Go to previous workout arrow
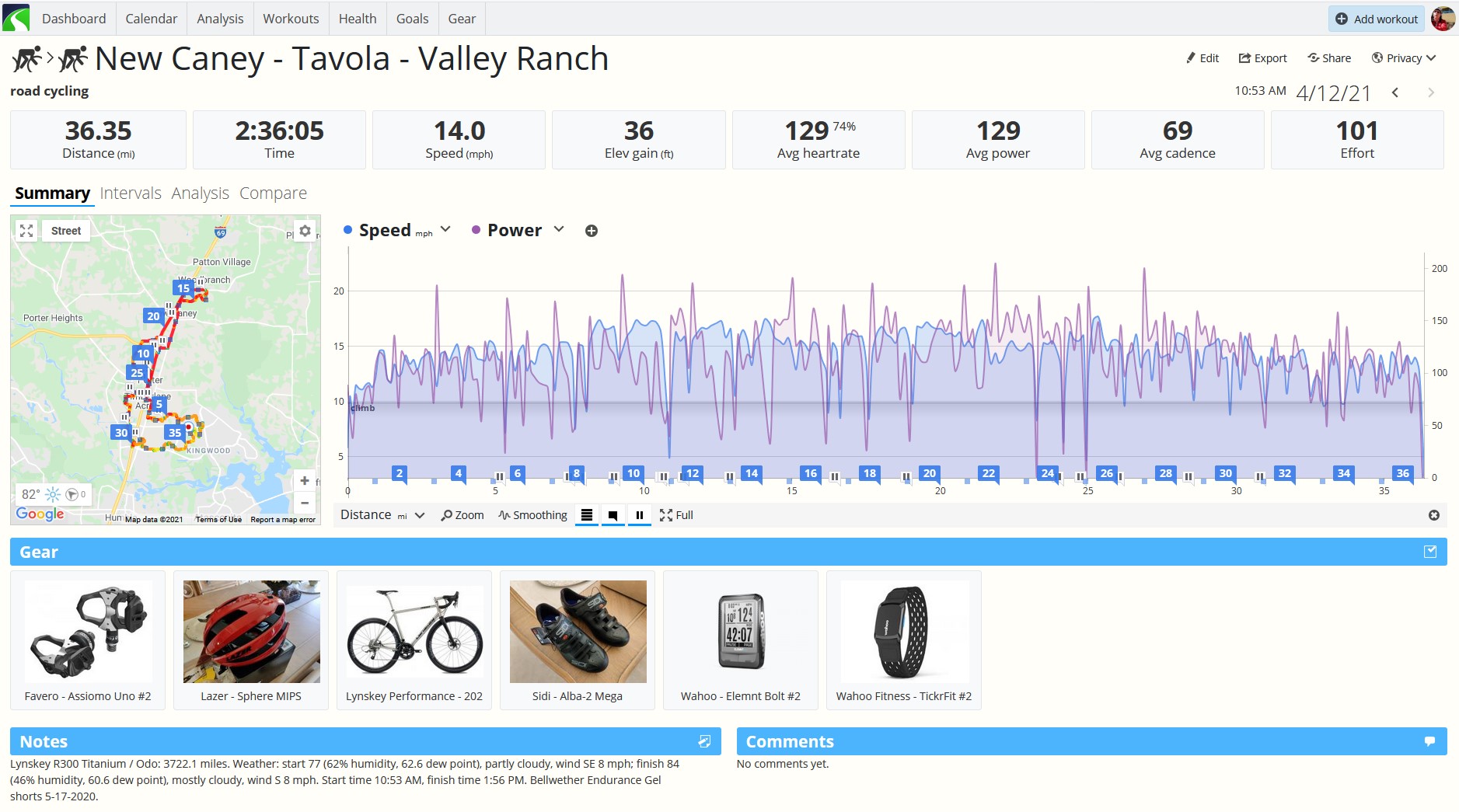Viewport: 1459px width, 812px height. [1395, 92]
